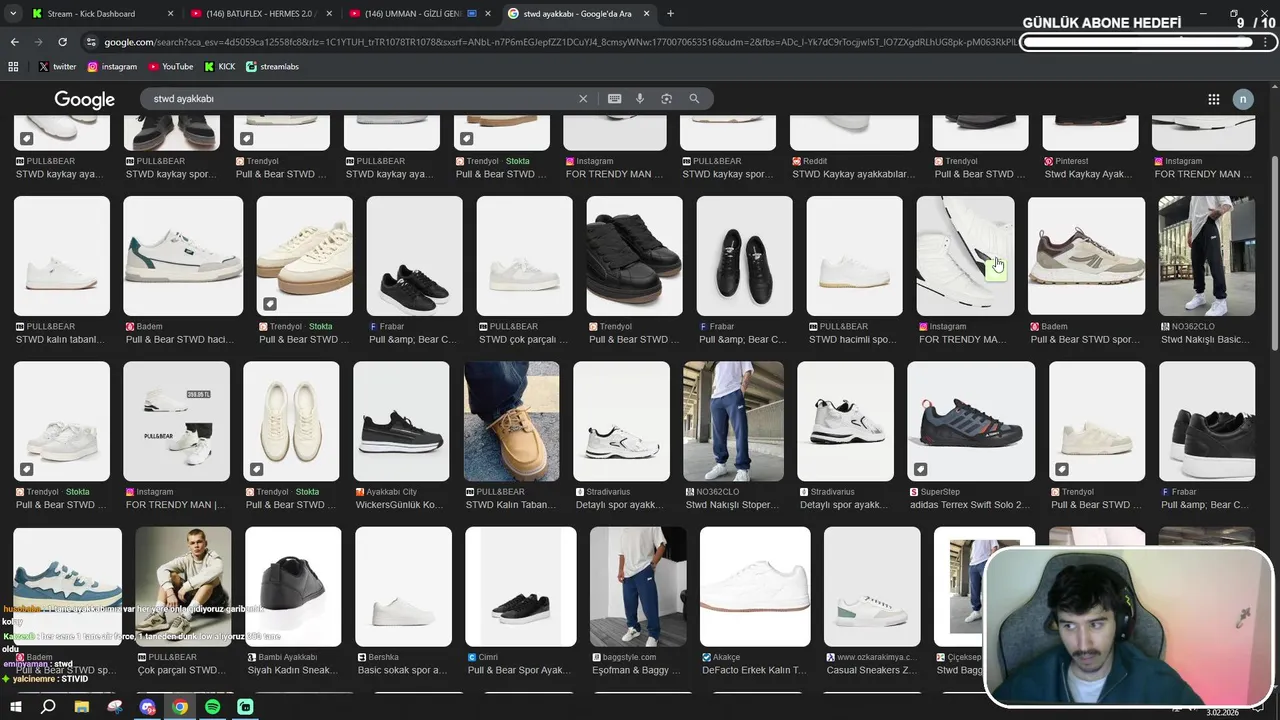Click the browser forward arrow

(x=38, y=42)
